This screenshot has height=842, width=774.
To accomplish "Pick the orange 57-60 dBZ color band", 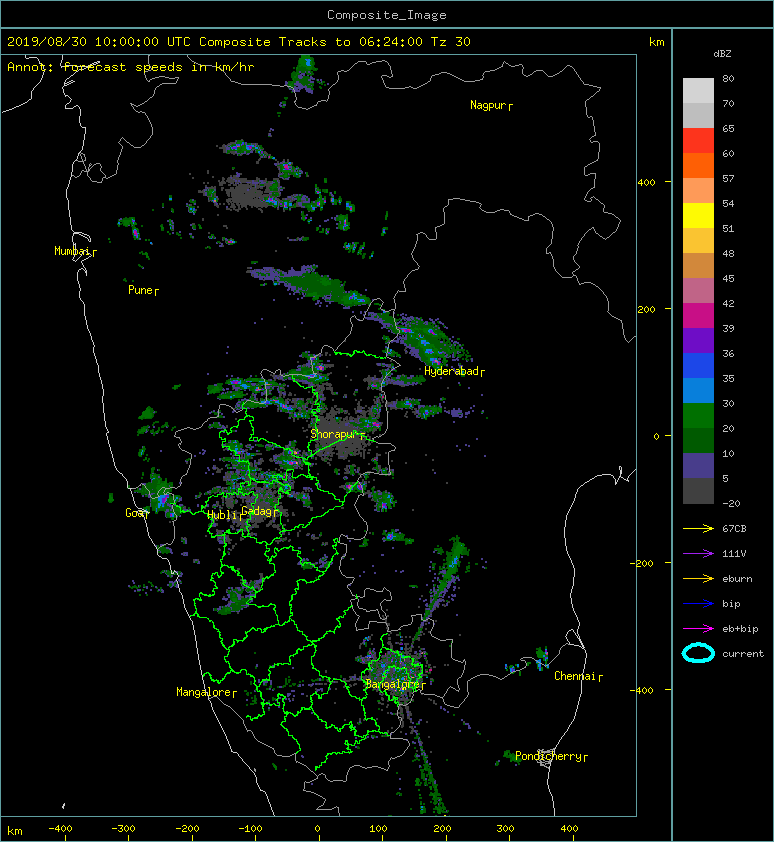I will pos(698,166).
